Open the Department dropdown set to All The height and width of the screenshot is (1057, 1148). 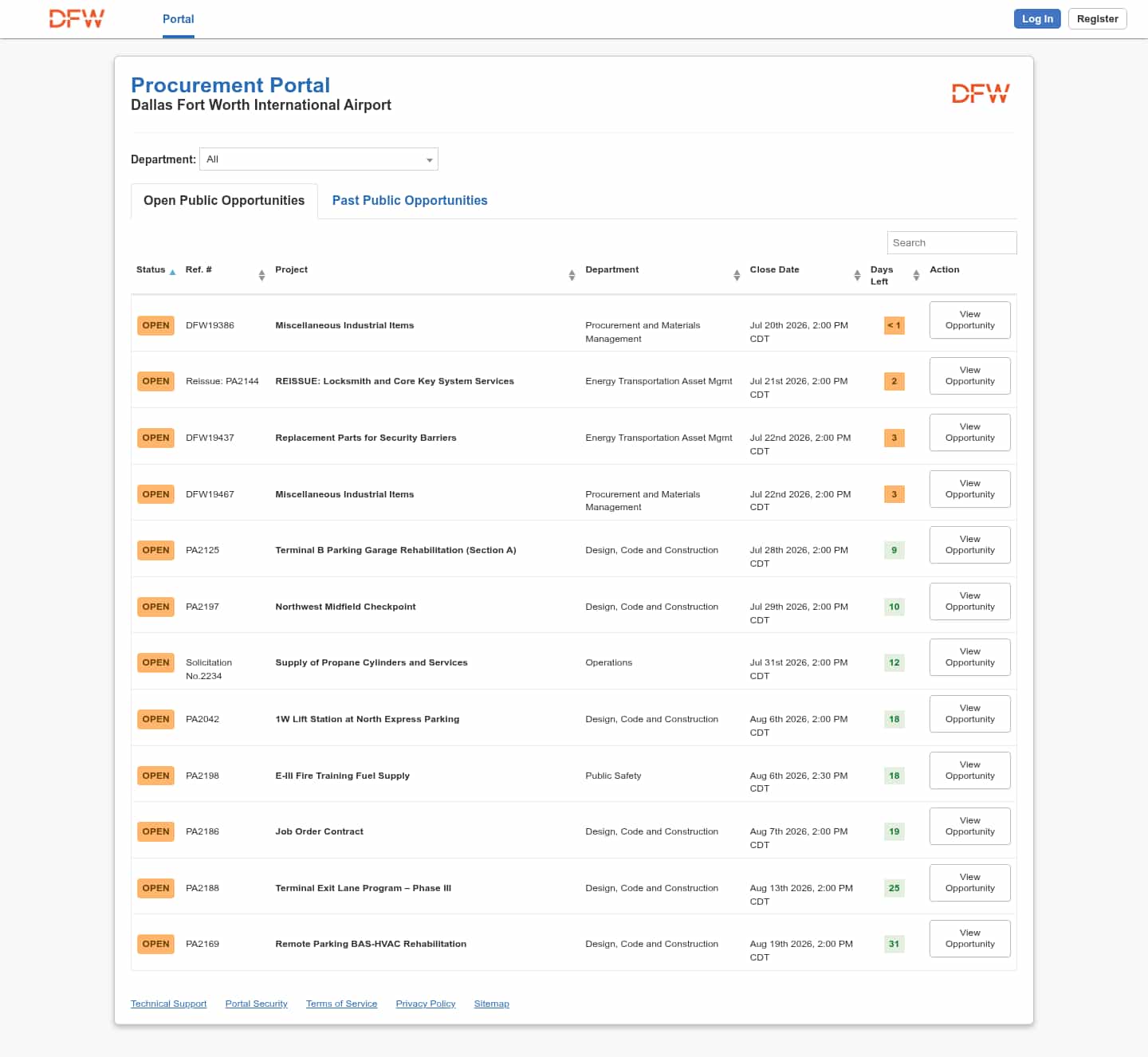click(319, 159)
